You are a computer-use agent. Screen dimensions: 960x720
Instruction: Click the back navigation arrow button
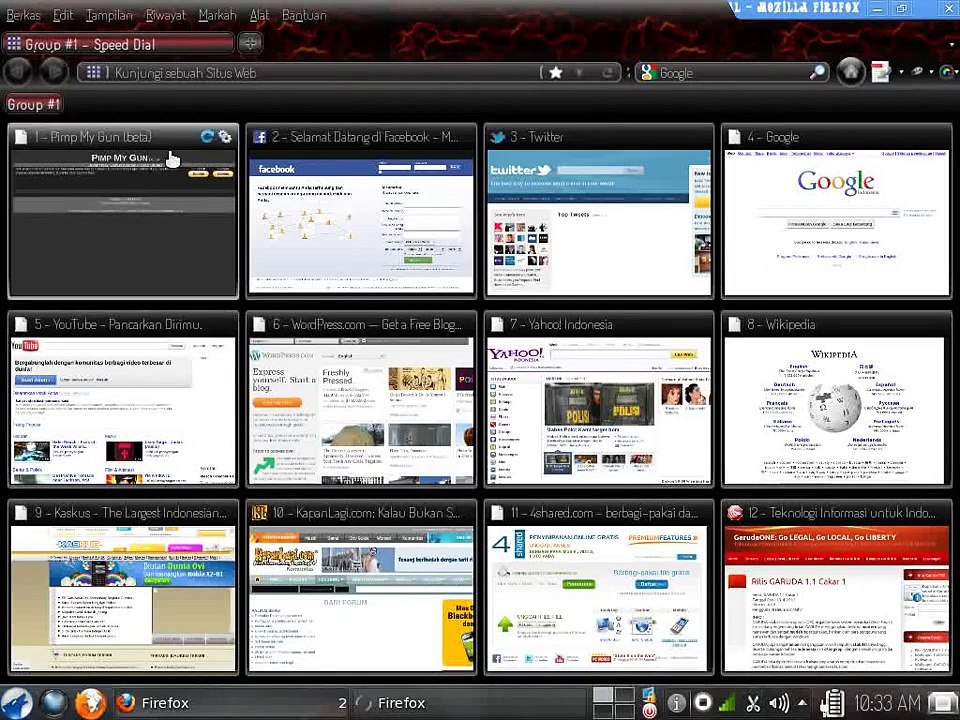pyautogui.click(x=18, y=72)
